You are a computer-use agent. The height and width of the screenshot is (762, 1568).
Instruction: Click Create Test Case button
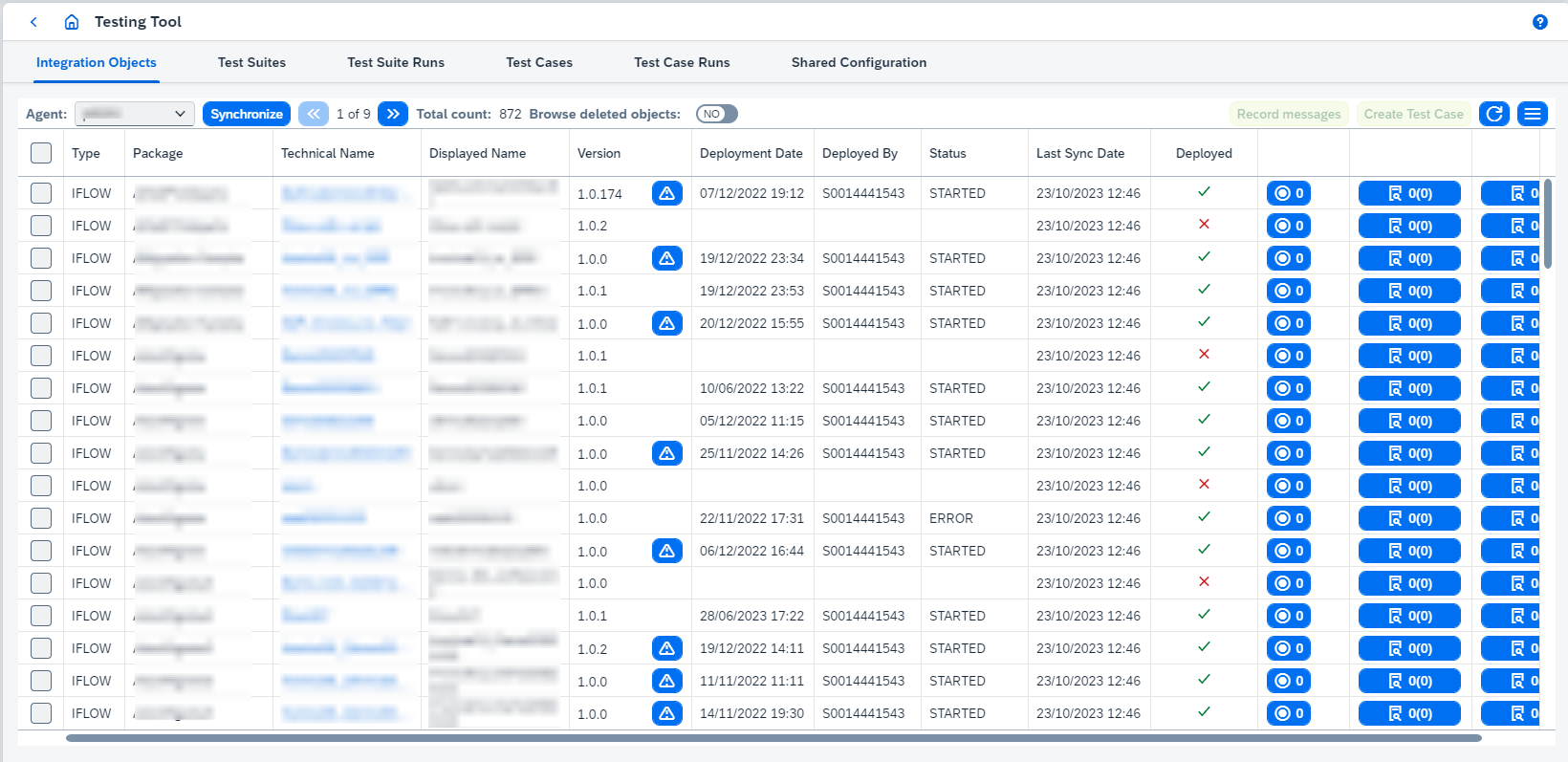coord(1413,114)
